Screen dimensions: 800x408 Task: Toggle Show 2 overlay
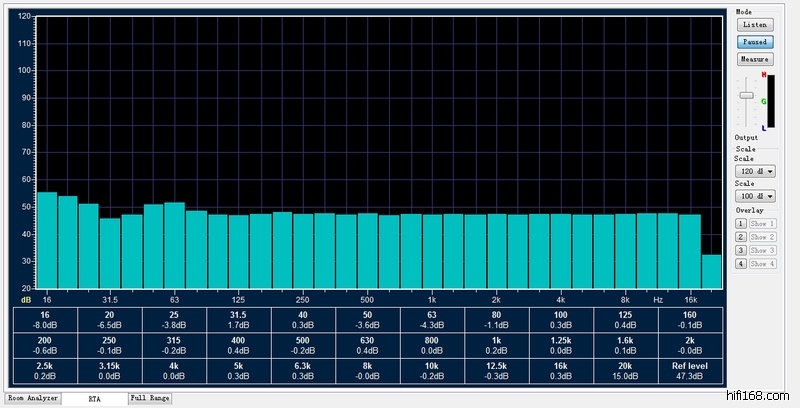pyautogui.click(x=763, y=237)
